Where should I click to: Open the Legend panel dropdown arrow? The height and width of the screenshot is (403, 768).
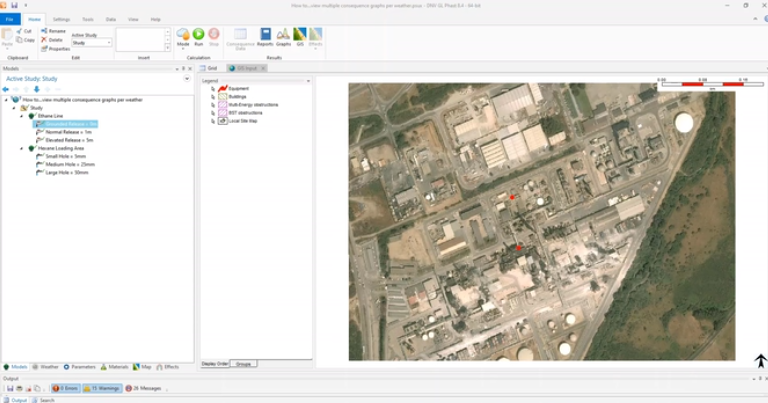[x=308, y=81]
